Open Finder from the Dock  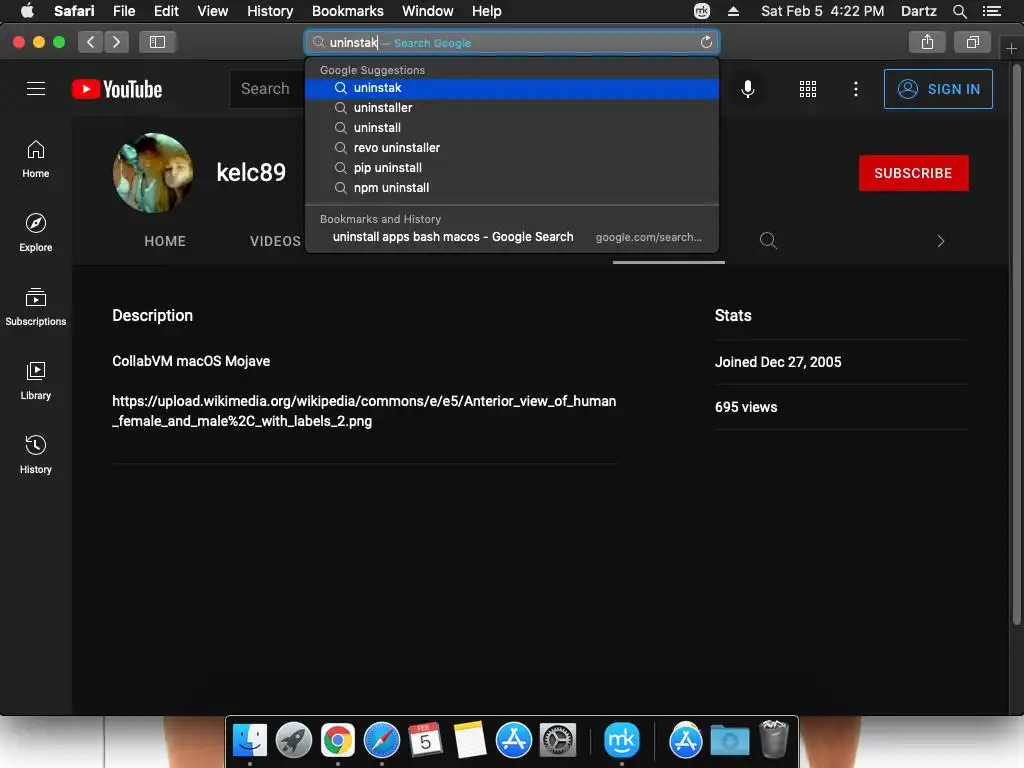pyautogui.click(x=250, y=740)
